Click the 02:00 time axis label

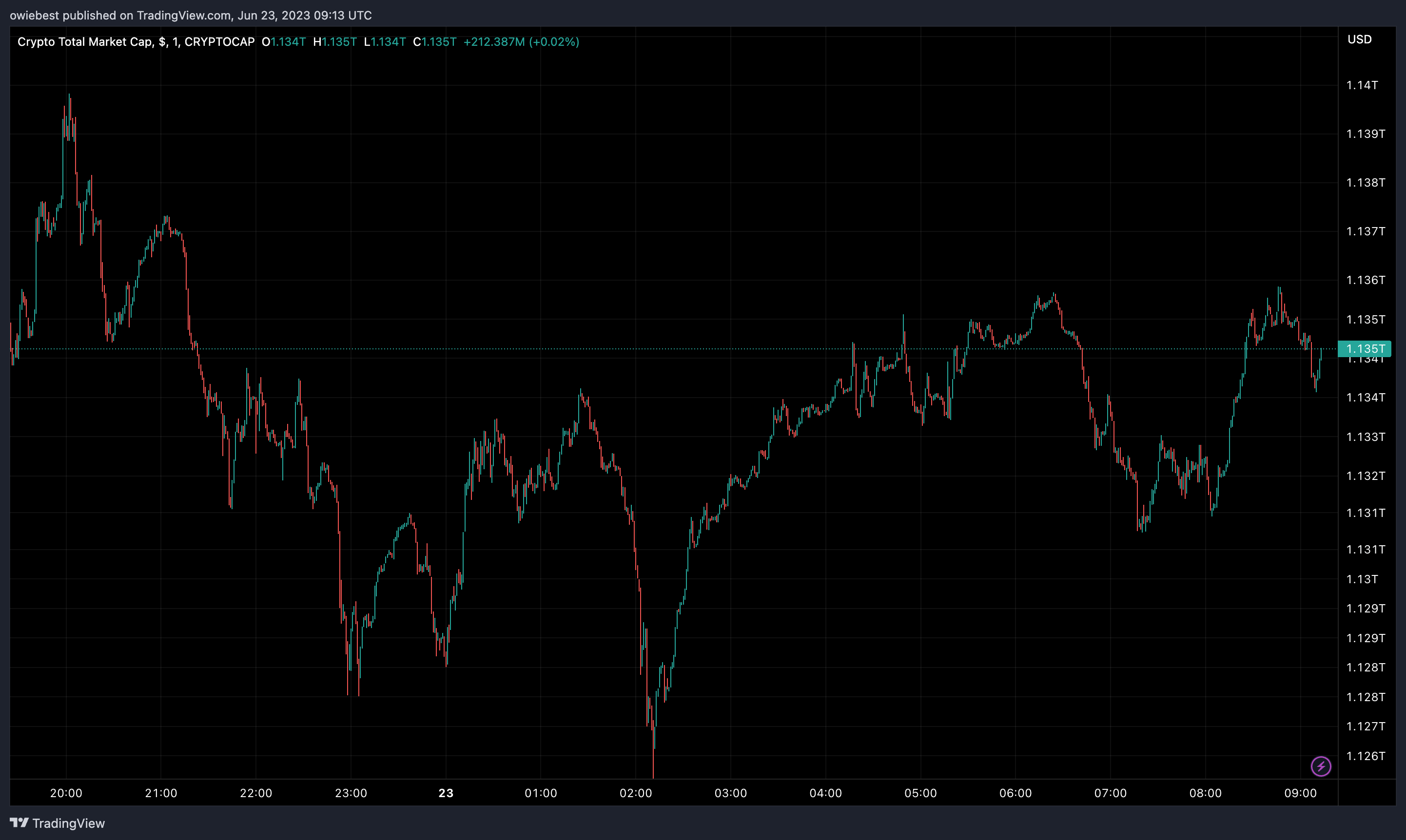pyautogui.click(x=636, y=793)
